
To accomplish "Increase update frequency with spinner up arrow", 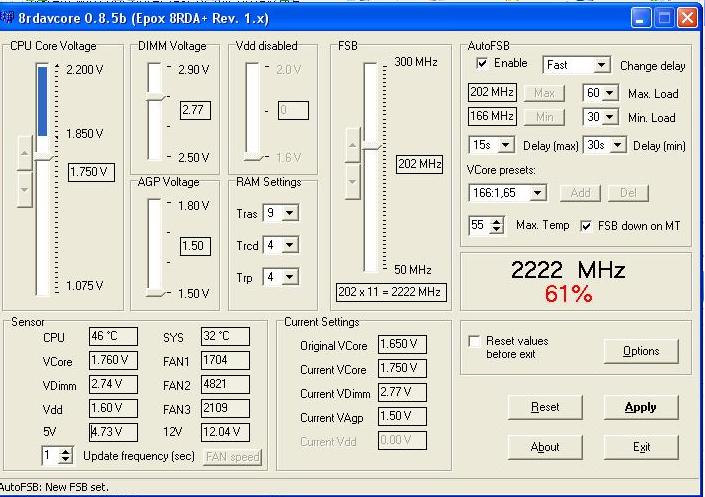I will (x=66, y=452).
